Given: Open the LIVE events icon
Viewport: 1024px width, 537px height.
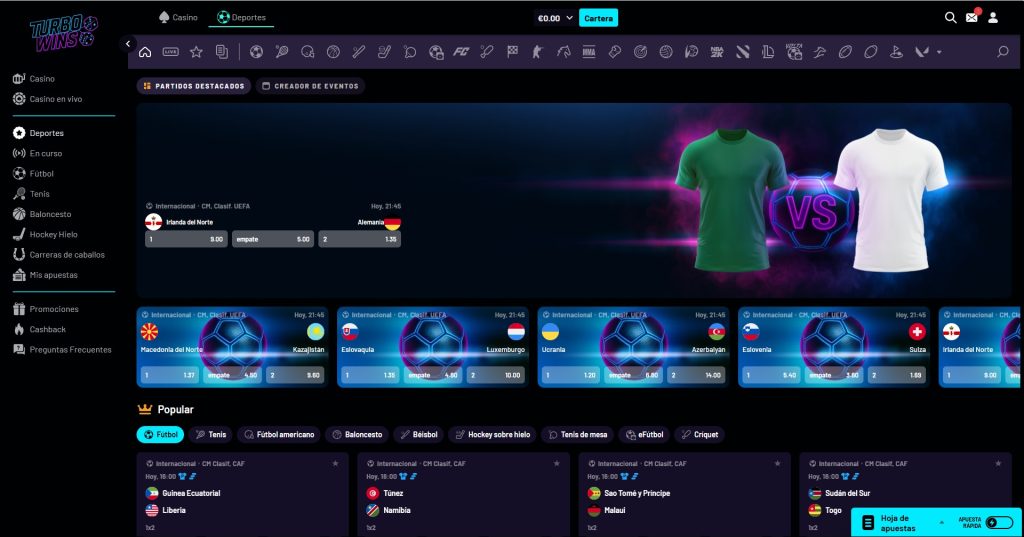Looking at the screenshot, I should click(170, 52).
